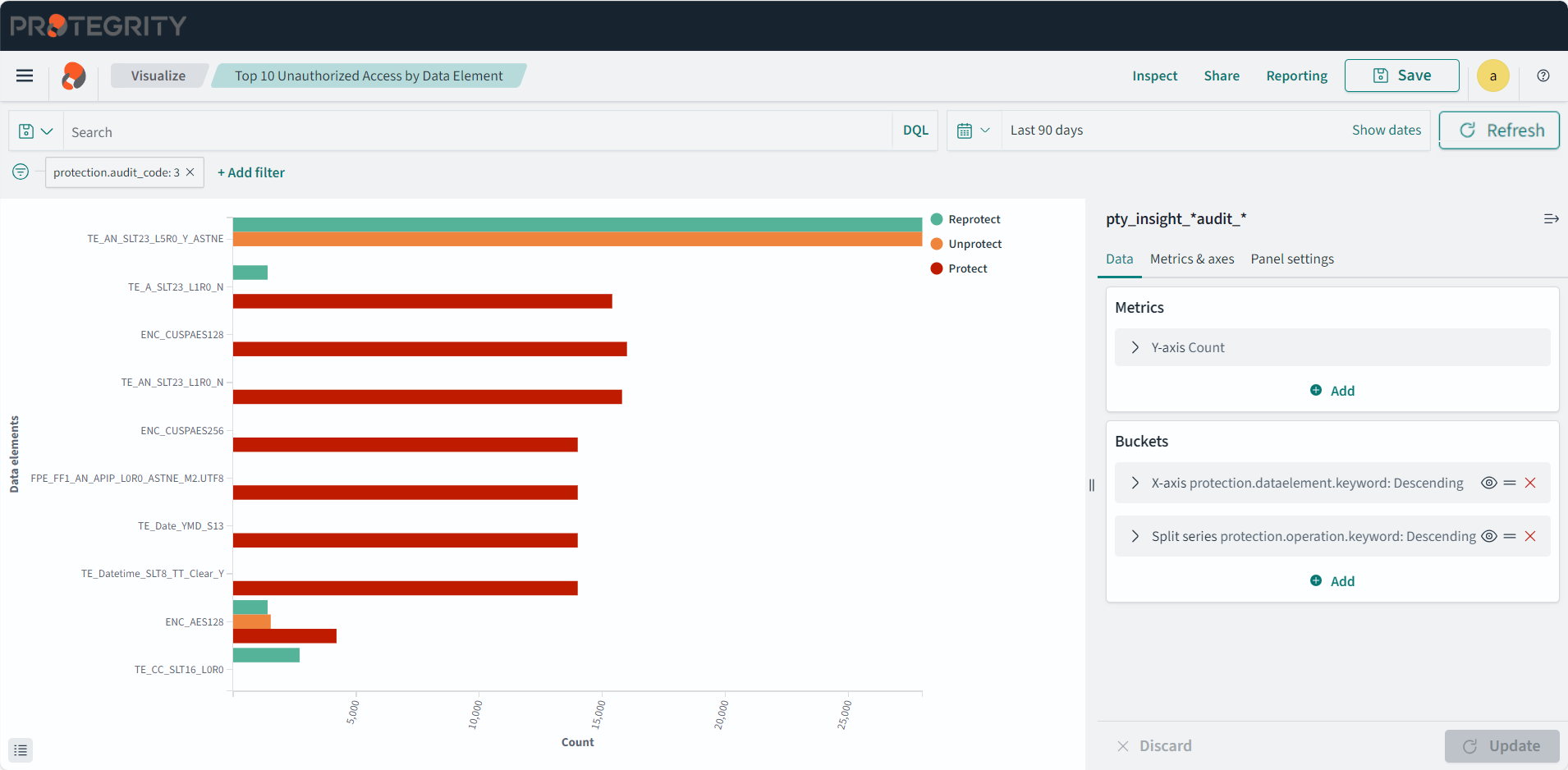The width and height of the screenshot is (1568, 770).
Task: Click the user avatar 'a'
Action: point(1492,76)
